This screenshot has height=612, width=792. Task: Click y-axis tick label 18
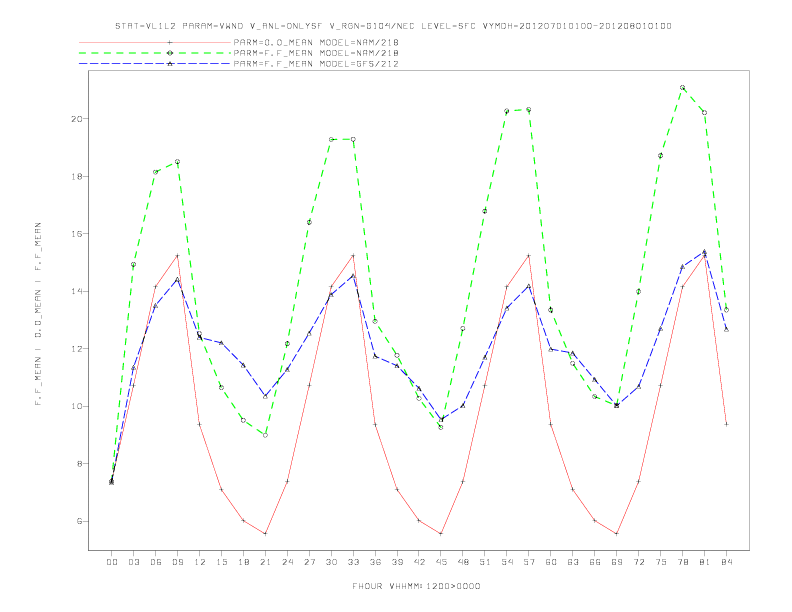tap(77, 176)
